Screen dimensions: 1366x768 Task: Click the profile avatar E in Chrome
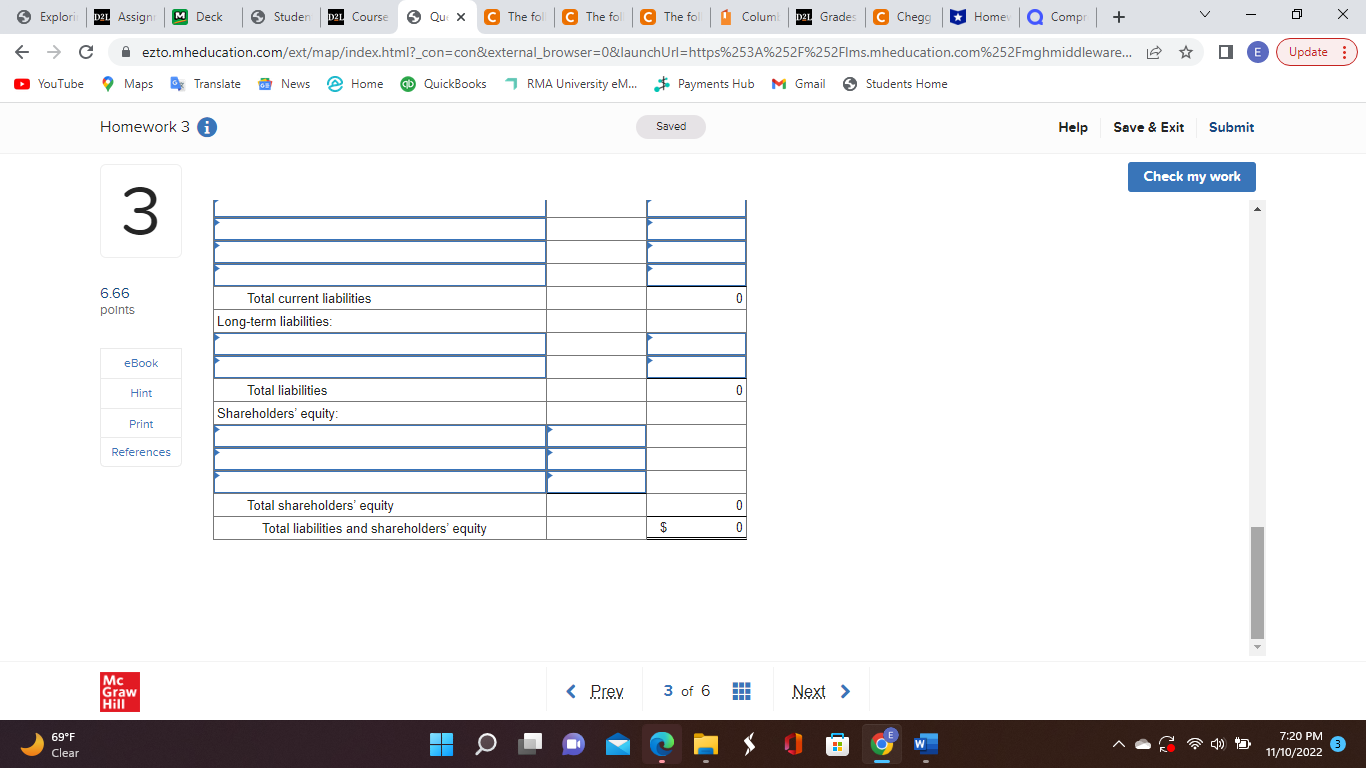pos(1257,51)
